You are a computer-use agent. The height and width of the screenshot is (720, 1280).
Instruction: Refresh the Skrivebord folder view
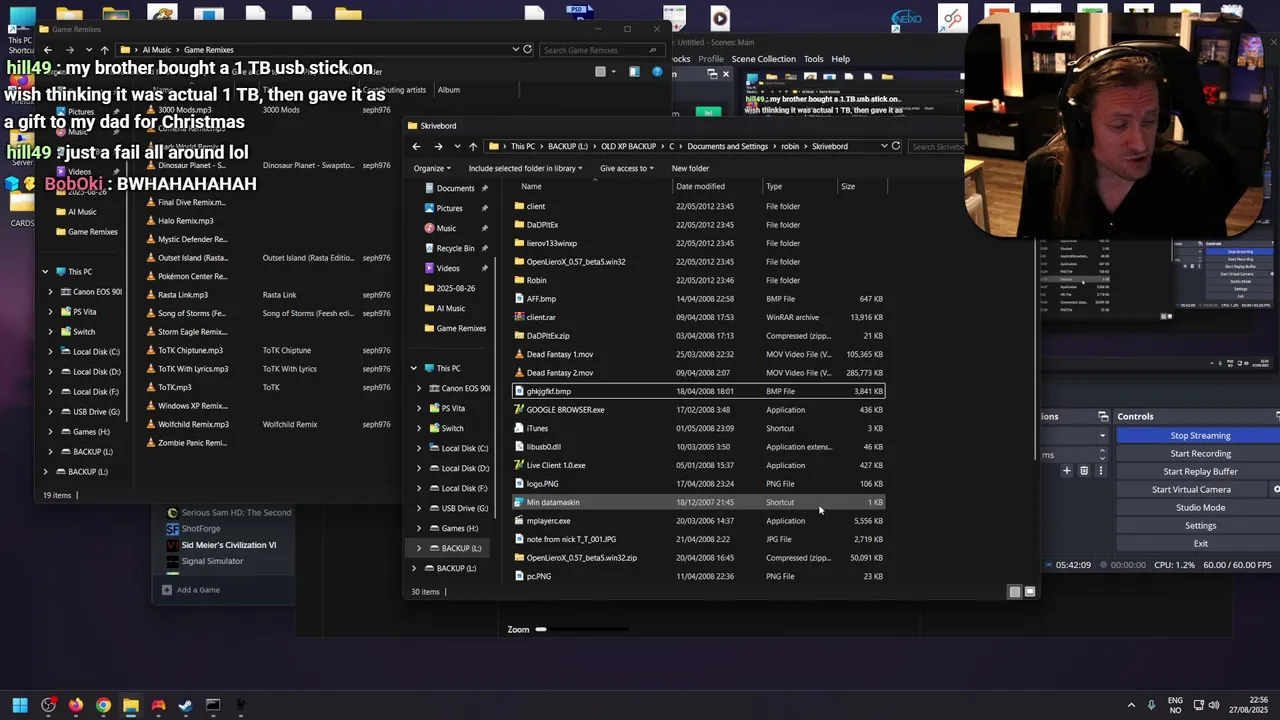896,146
